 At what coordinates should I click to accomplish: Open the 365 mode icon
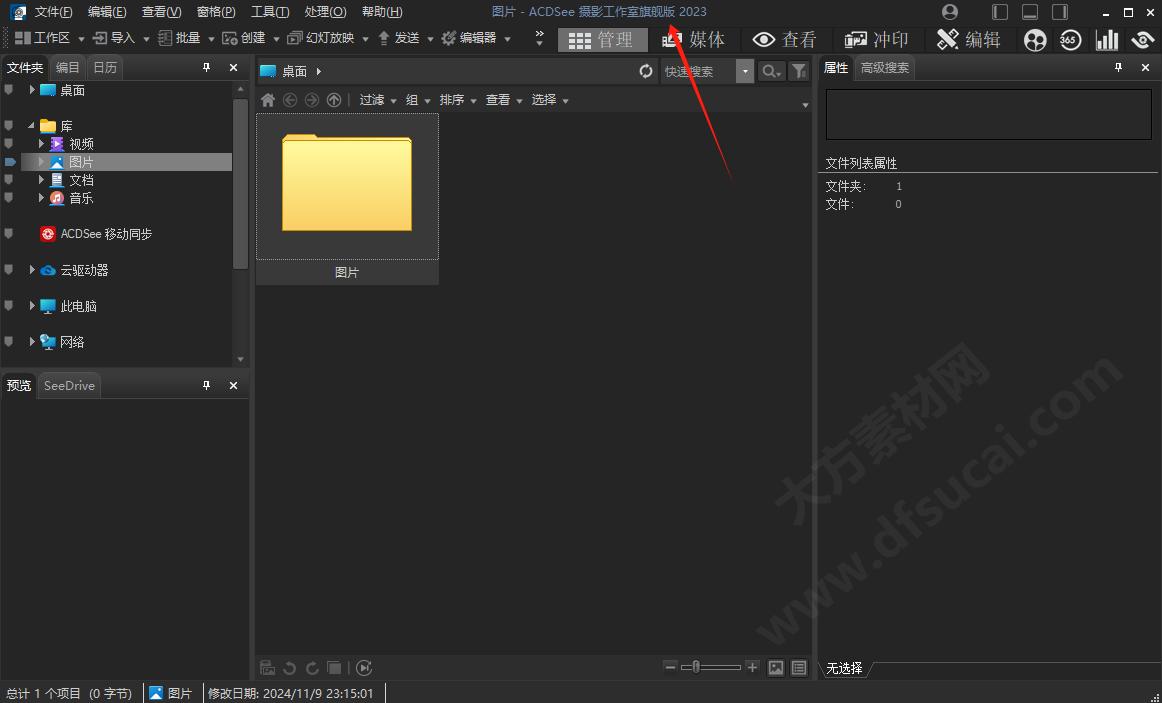[x=1069, y=40]
